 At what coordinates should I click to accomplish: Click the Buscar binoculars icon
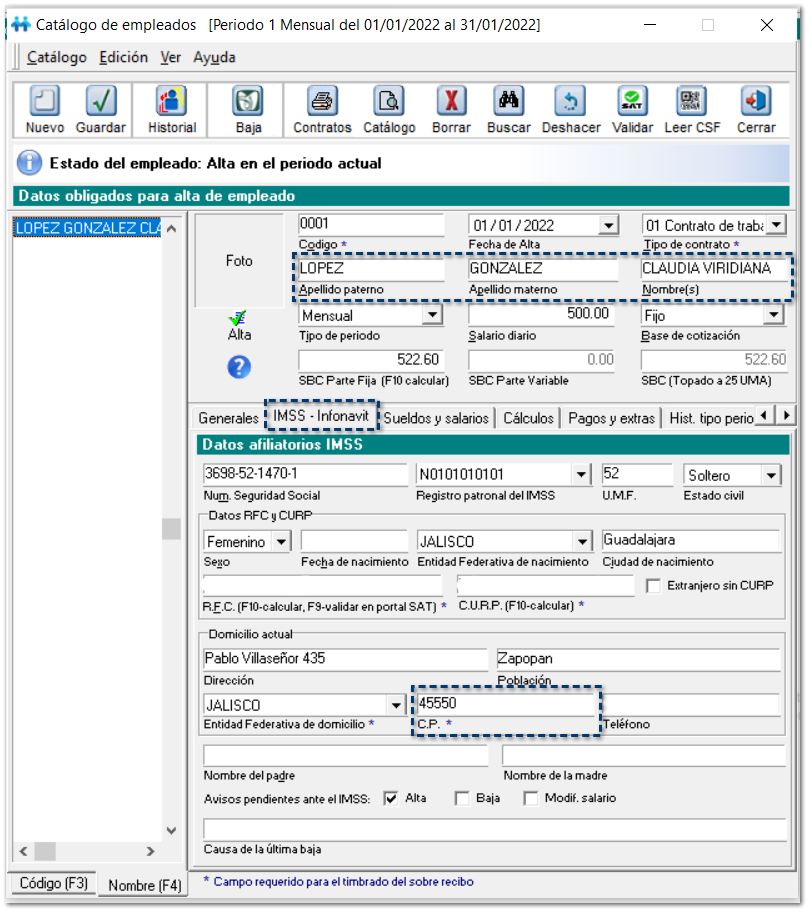(508, 101)
